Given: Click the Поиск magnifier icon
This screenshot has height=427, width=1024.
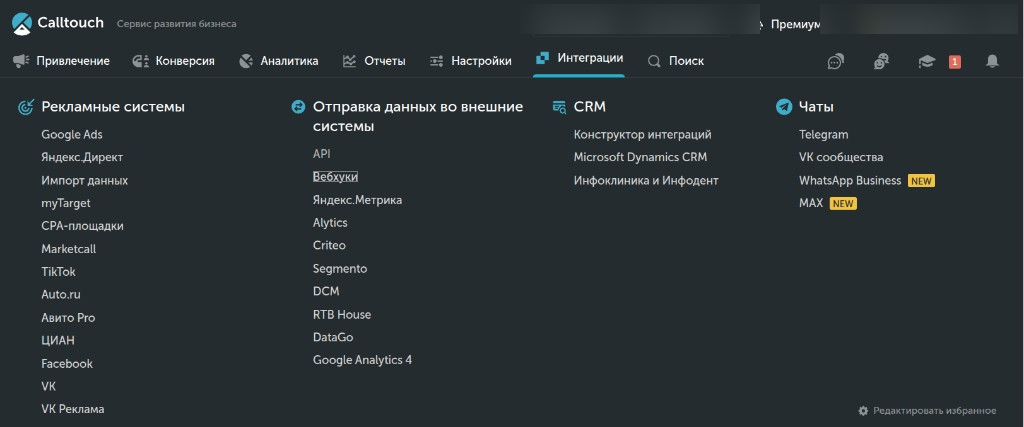Looking at the screenshot, I should tap(654, 61).
